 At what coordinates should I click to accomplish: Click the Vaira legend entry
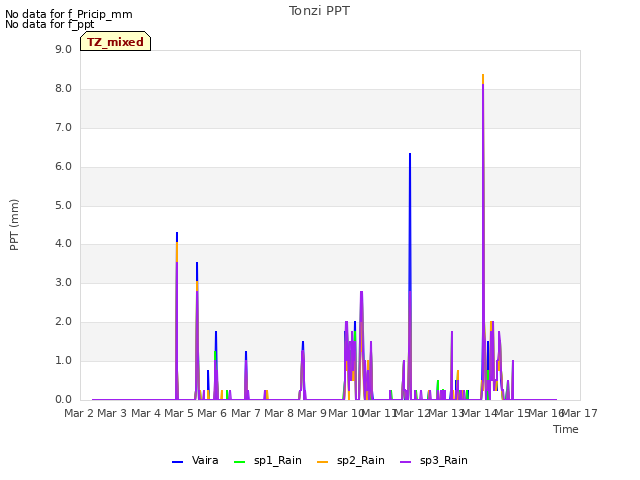(x=195, y=460)
